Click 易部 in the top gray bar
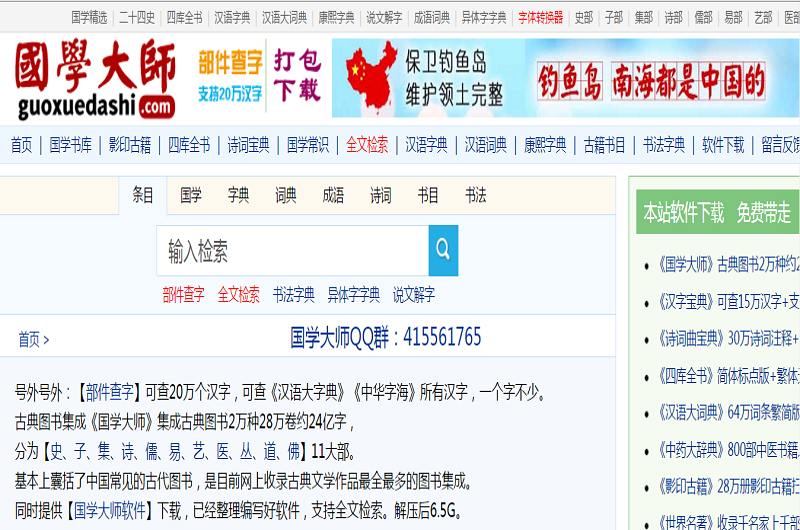 pos(733,18)
